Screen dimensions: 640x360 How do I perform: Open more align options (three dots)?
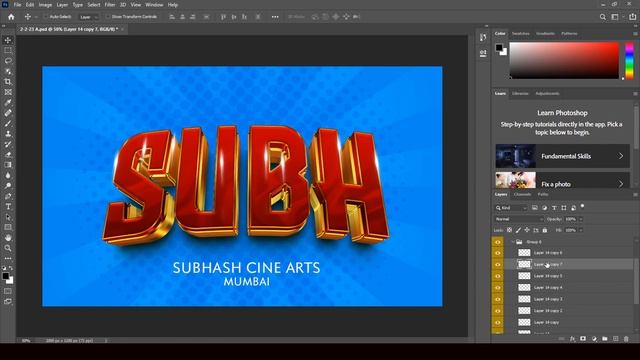pos(275,17)
